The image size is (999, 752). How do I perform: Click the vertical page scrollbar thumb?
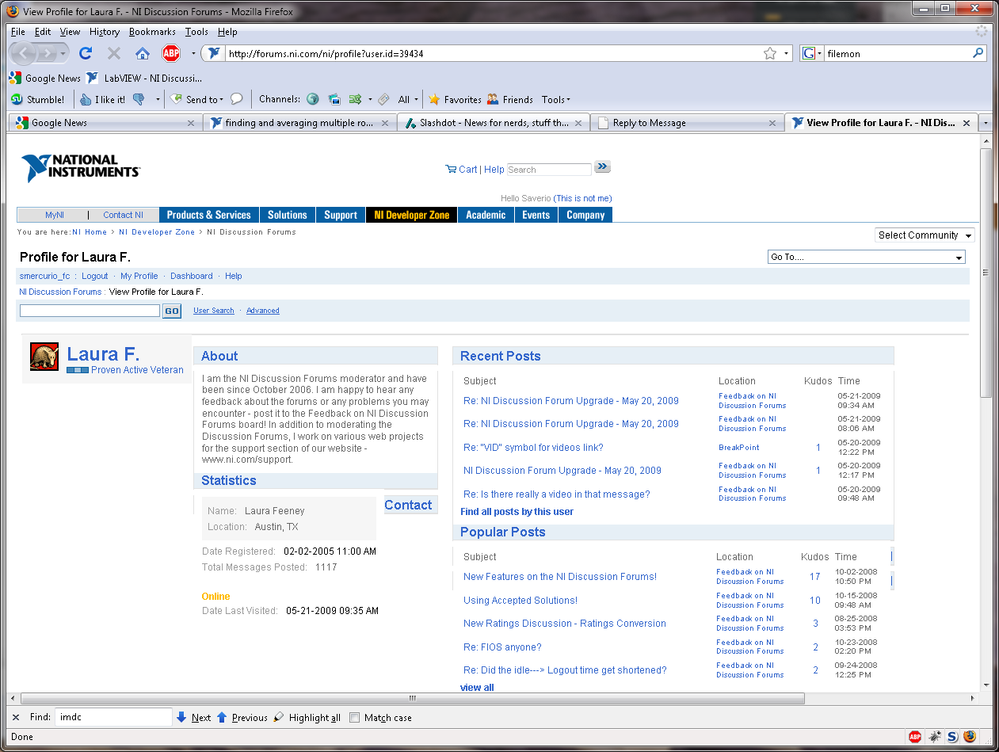(x=986, y=272)
